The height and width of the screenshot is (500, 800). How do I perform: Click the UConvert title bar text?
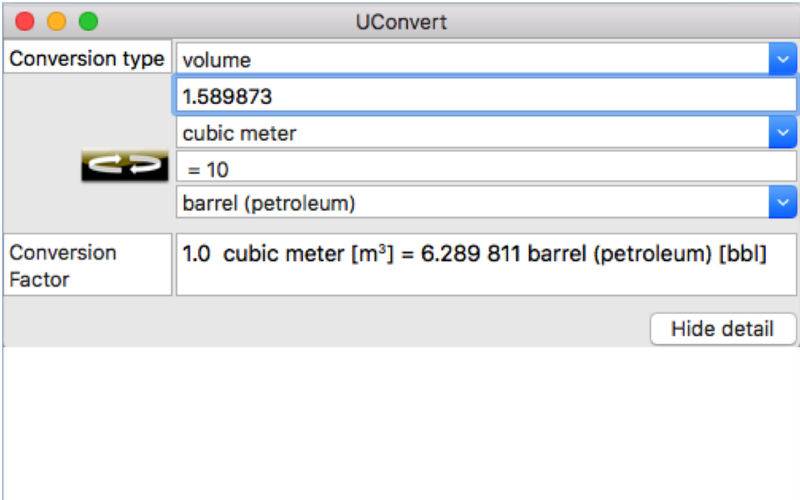(401, 21)
